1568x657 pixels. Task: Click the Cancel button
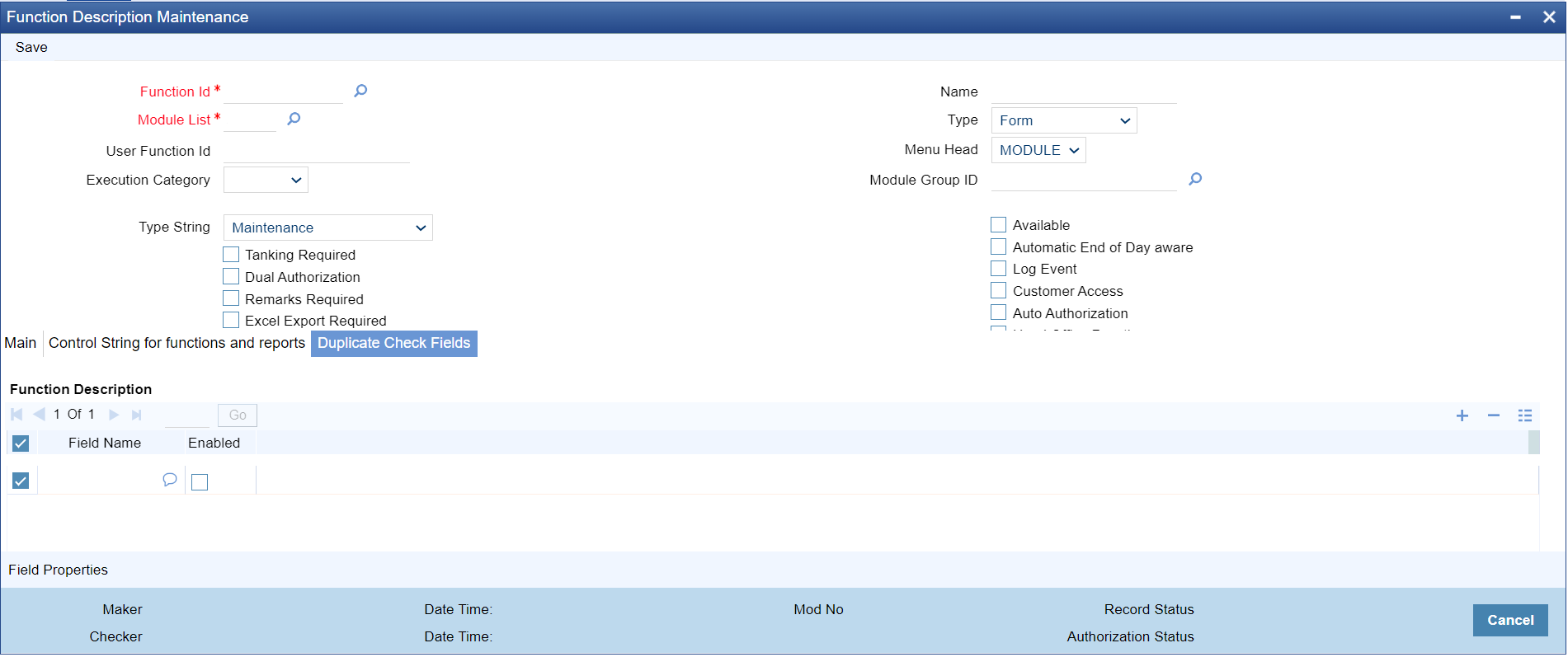click(1510, 620)
